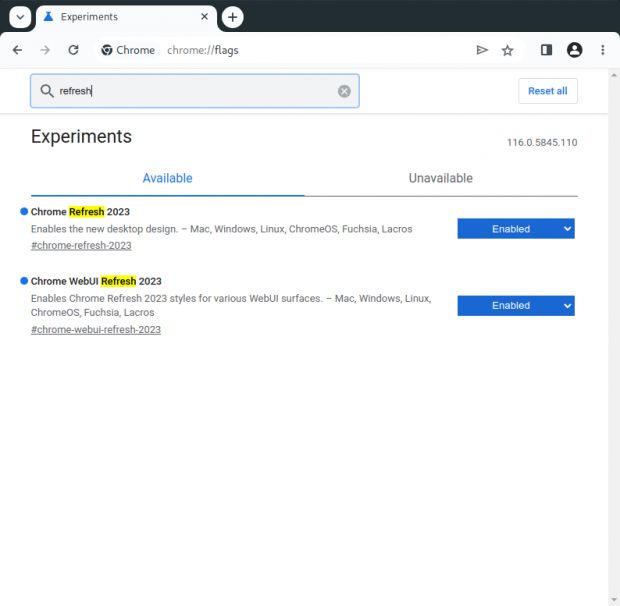Select the 'Chrome WebUI Refresh 2023' title
This screenshot has height=606, width=620.
click(96, 281)
